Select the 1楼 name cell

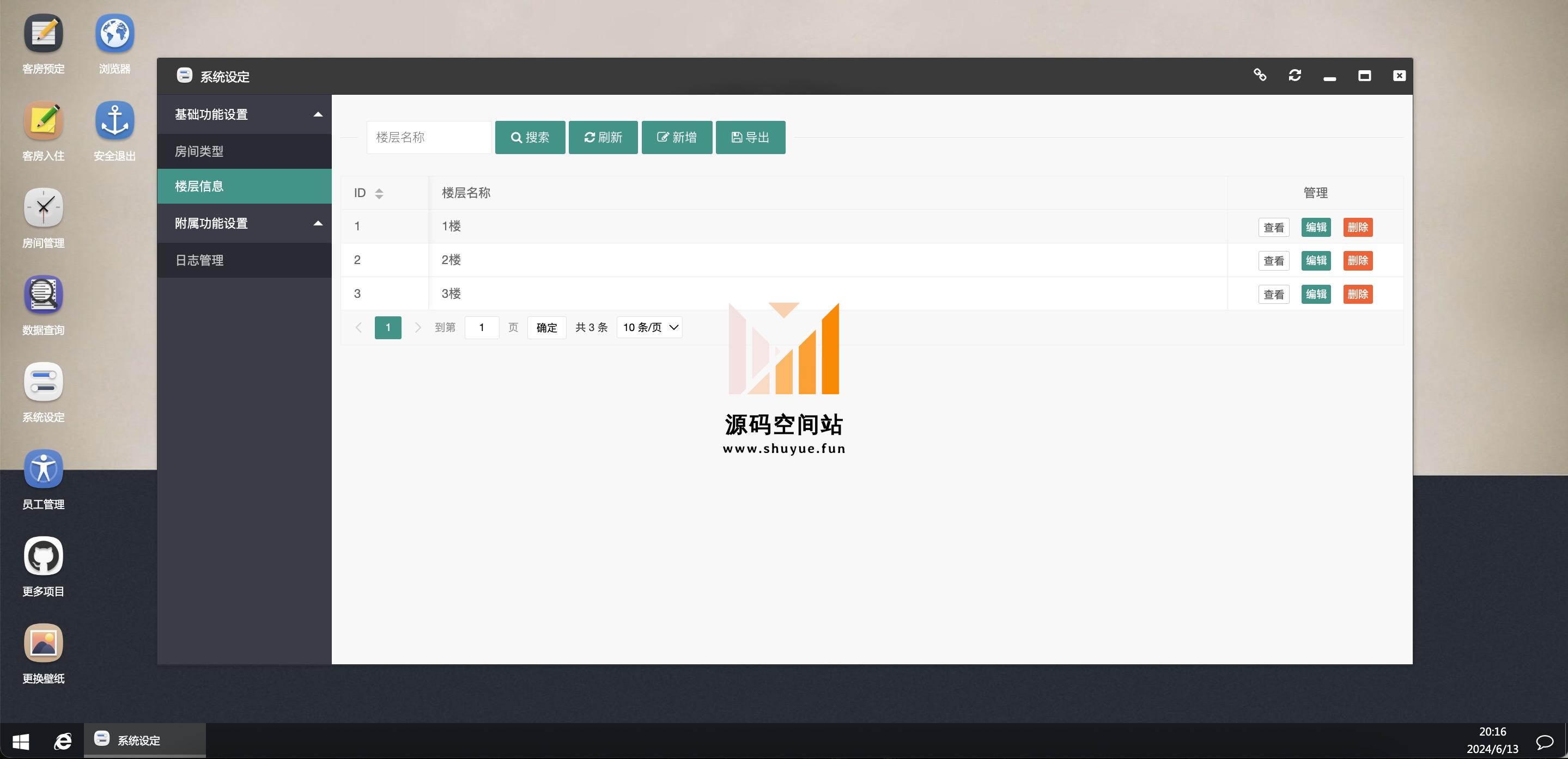pos(828,227)
